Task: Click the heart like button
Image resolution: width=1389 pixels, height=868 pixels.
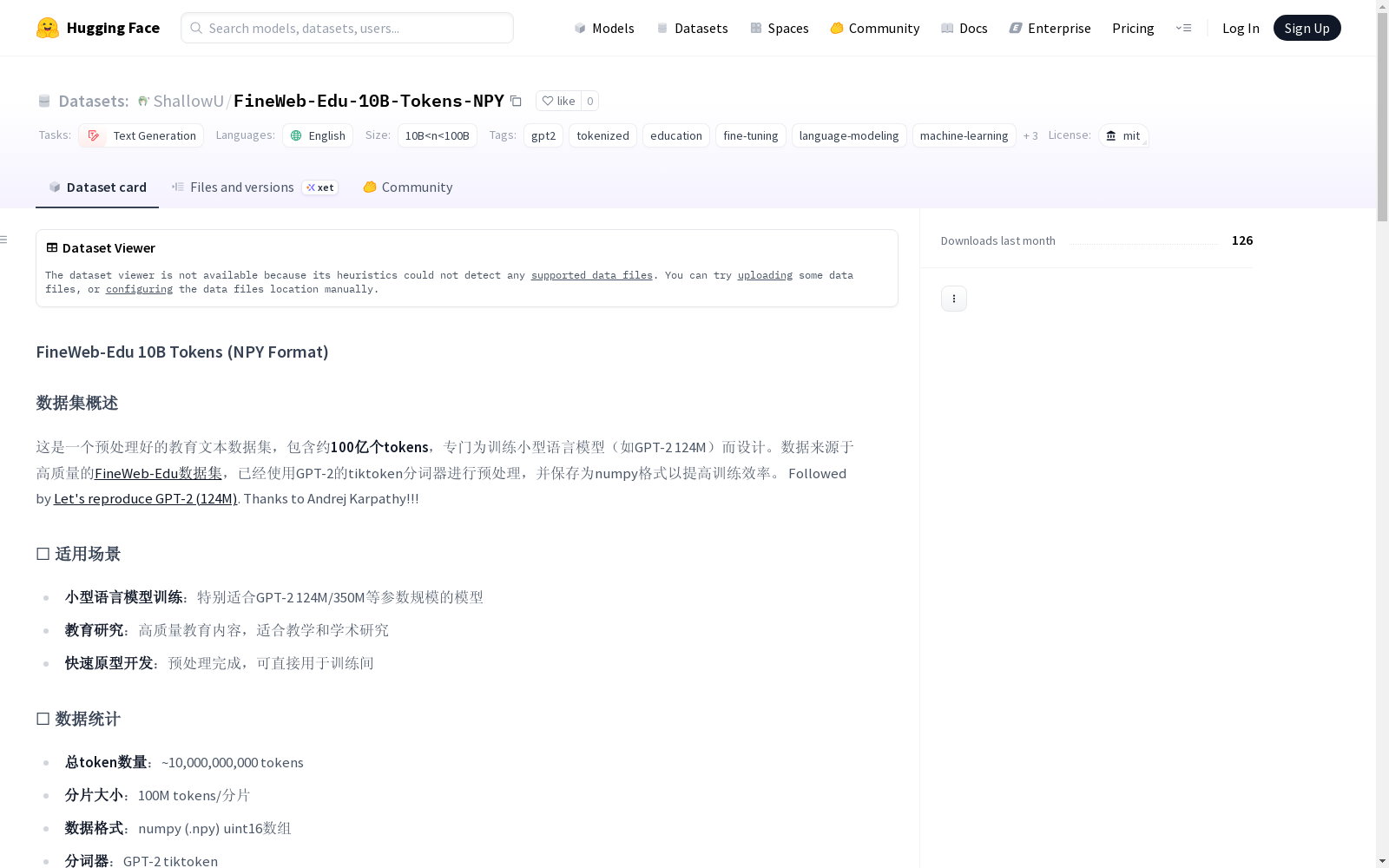Action: coord(558,101)
